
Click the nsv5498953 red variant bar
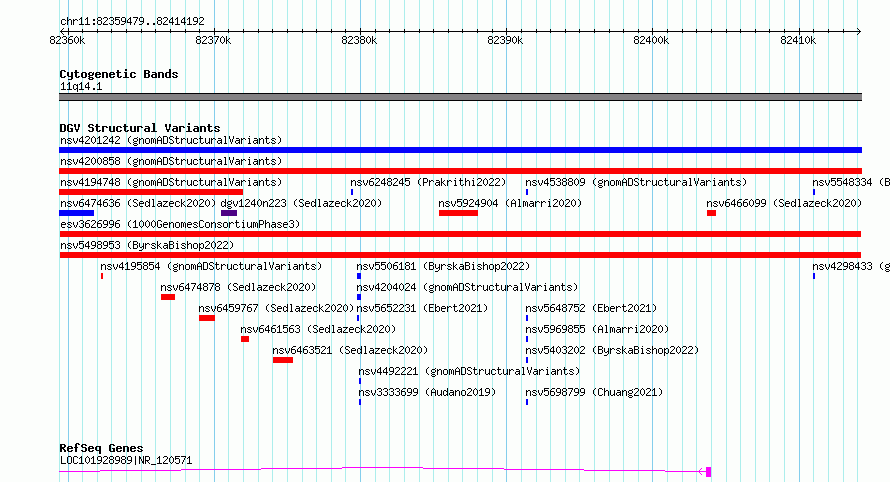pyautogui.click(x=460, y=255)
